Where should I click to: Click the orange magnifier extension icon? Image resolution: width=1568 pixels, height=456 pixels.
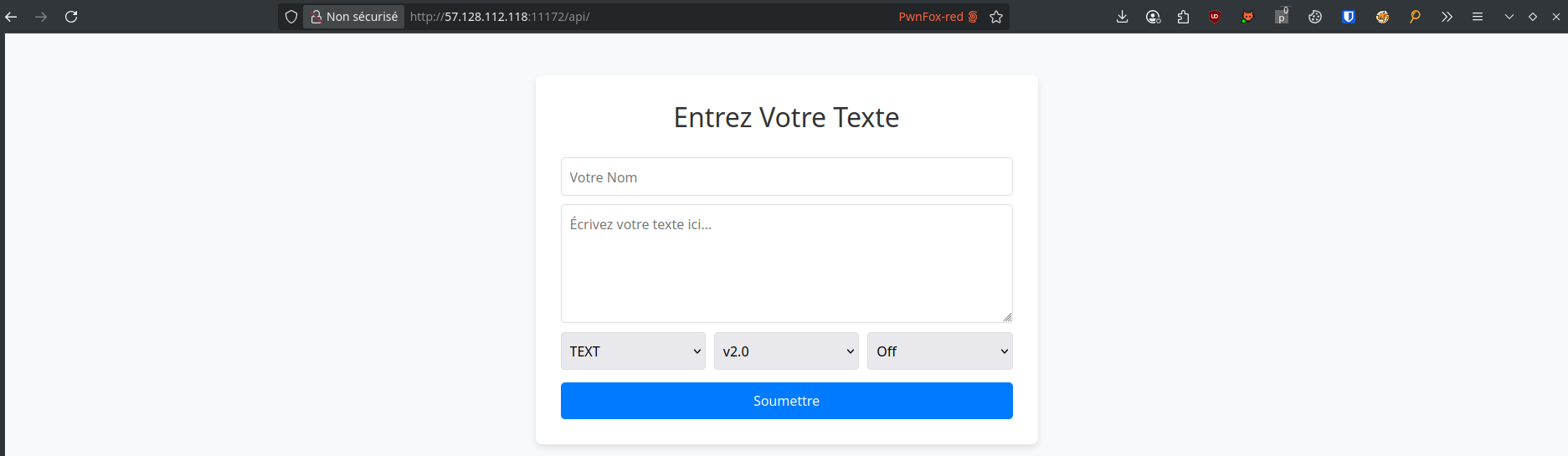(x=1415, y=17)
